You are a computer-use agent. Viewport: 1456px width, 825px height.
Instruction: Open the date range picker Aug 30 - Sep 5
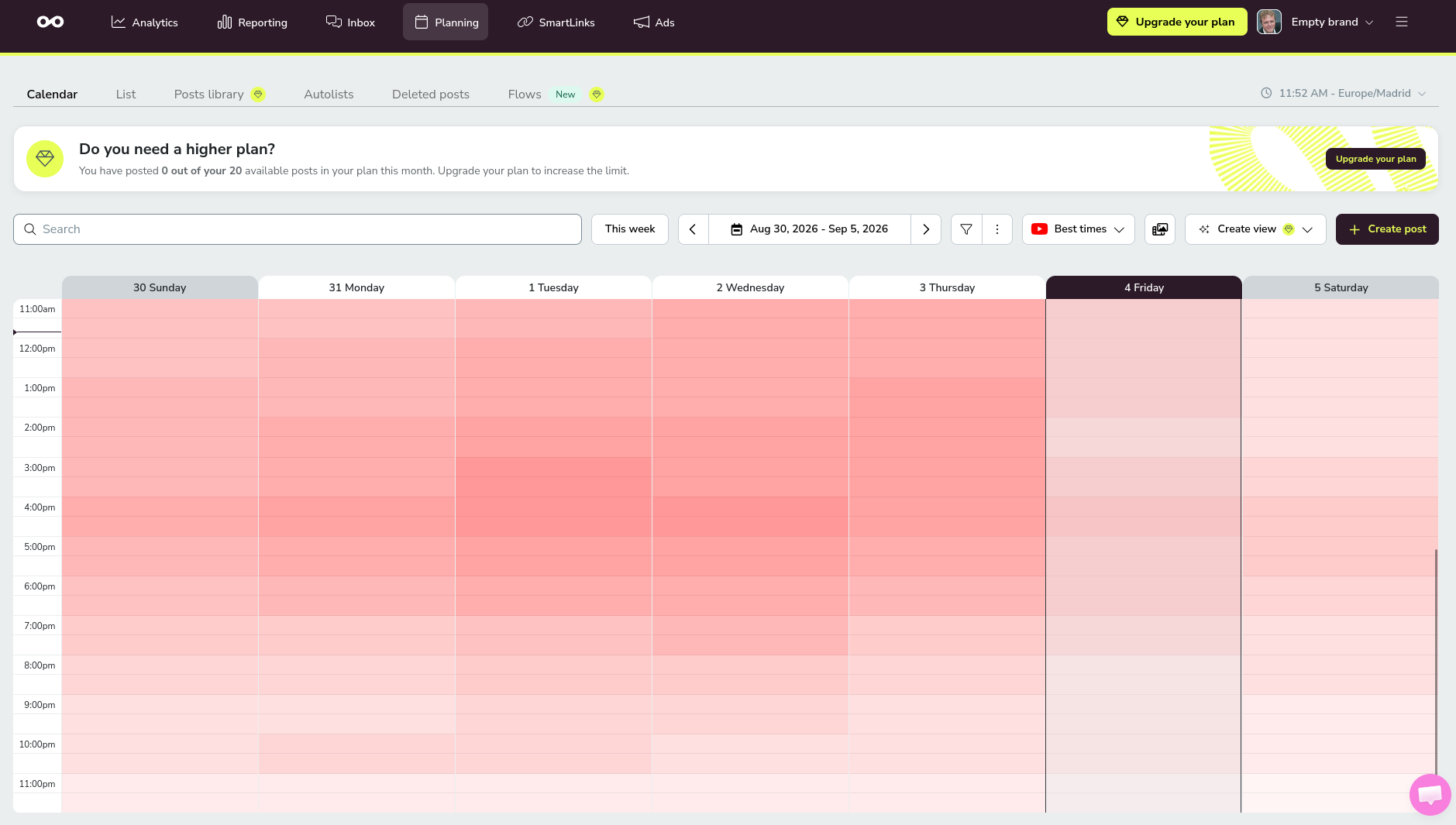click(x=810, y=229)
